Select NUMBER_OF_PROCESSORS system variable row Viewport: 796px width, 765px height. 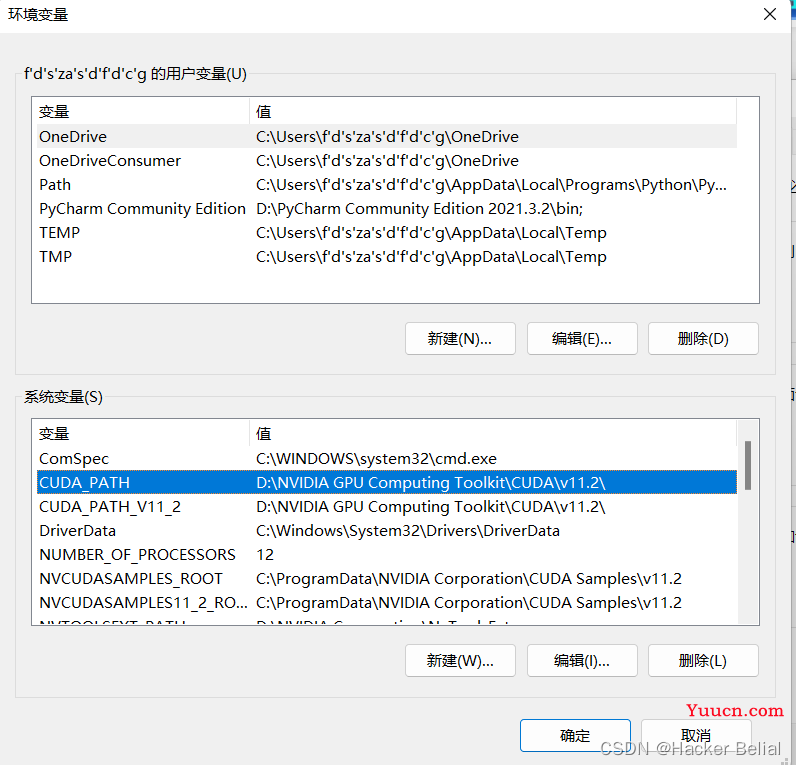coord(387,554)
